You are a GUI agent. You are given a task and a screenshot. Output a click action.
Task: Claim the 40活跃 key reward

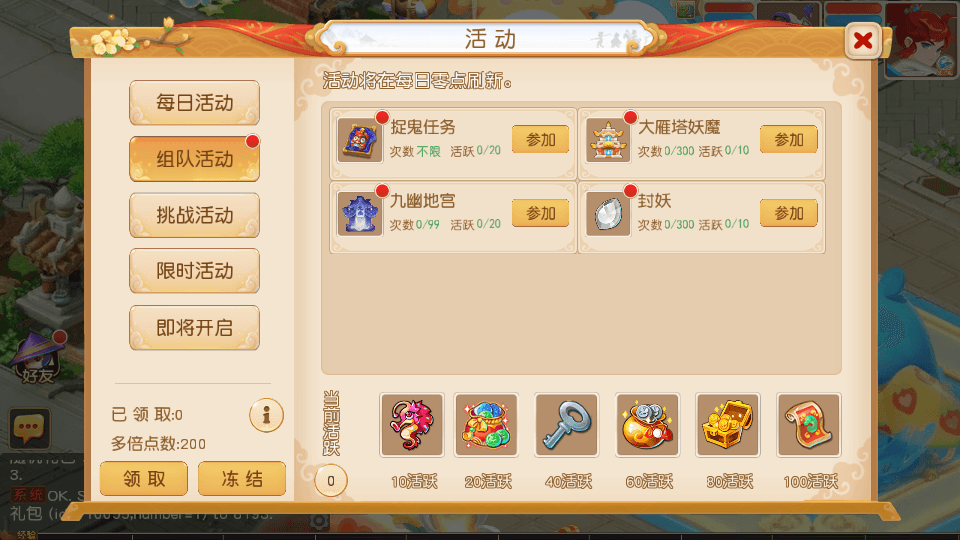(566, 425)
